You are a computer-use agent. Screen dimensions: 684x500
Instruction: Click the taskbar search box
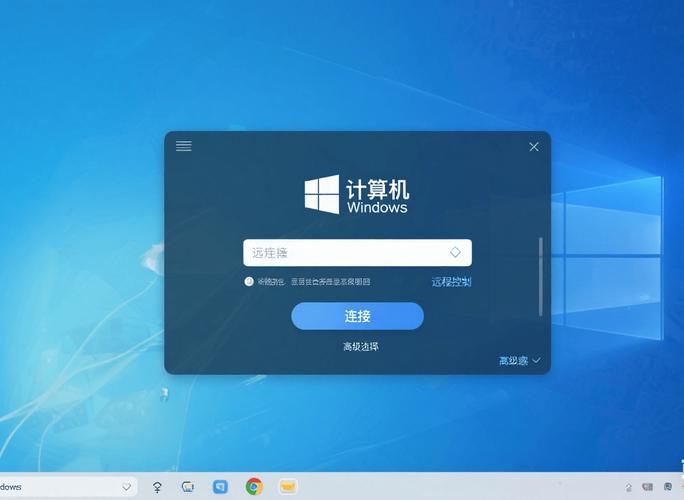tap(68, 486)
